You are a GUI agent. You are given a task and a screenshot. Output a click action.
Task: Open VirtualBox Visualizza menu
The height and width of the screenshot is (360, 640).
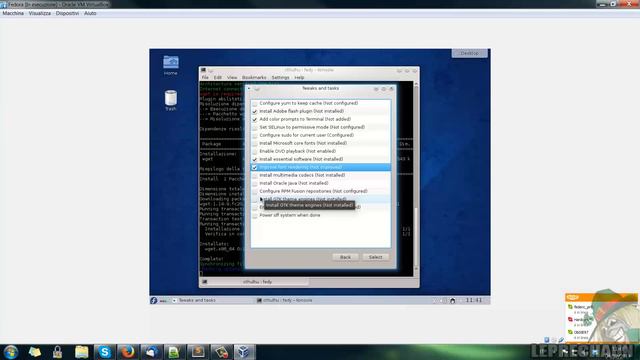pyautogui.click(x=40, y=13)
